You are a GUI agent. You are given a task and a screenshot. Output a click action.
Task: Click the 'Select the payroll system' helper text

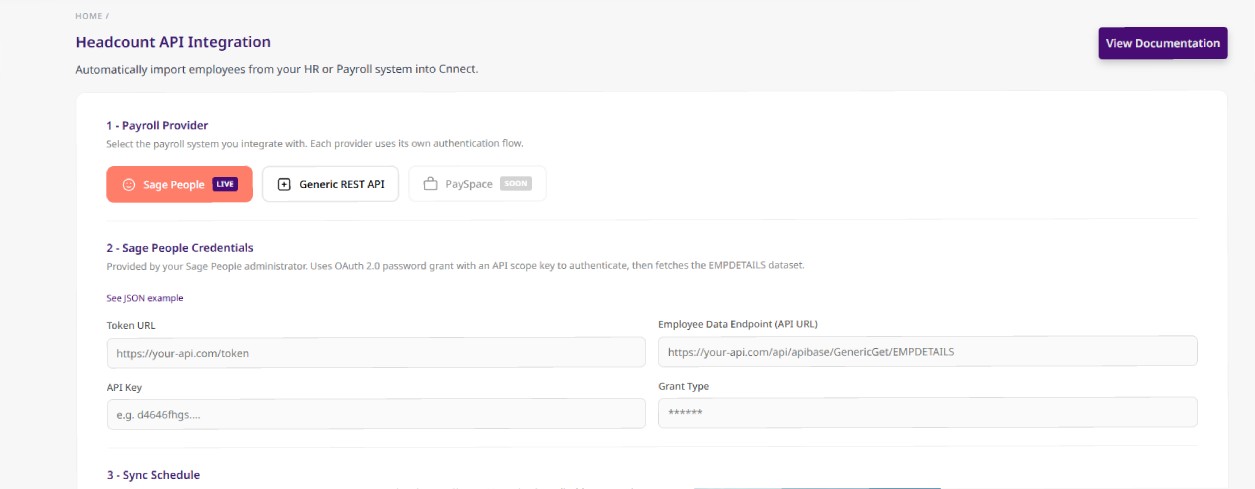(x=315, y=144)
